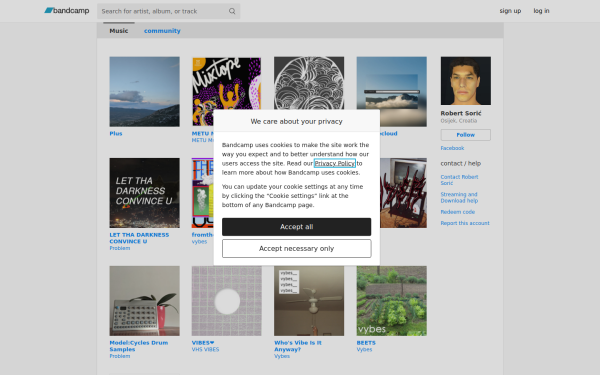This screenshot has height=375, width=600.
Task: Open the BEETS garden album cover
Action: [x=392, y=301]
